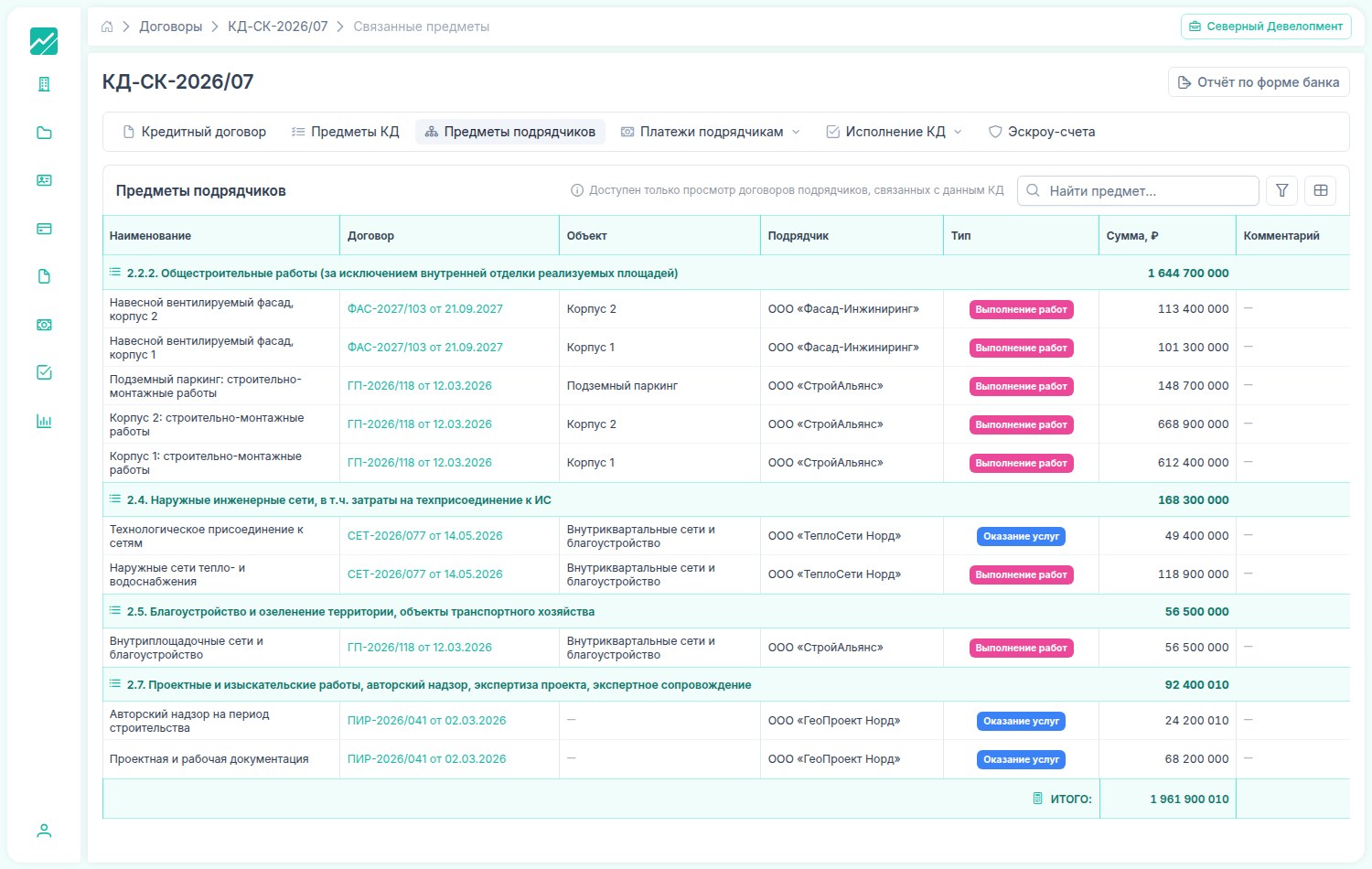Click the amount 668 900 000

coord(1194,424)
